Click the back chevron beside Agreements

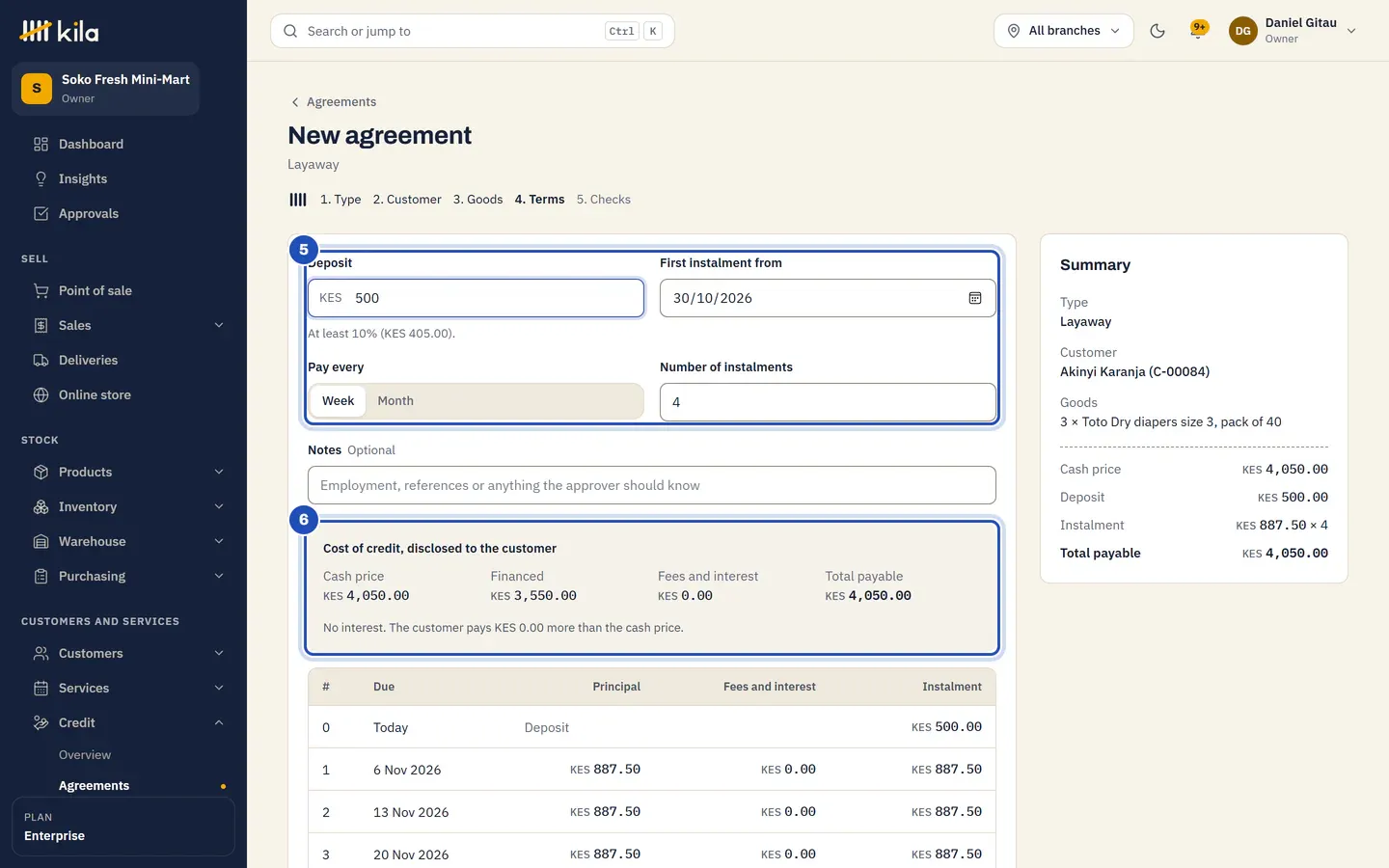(295, 102)
